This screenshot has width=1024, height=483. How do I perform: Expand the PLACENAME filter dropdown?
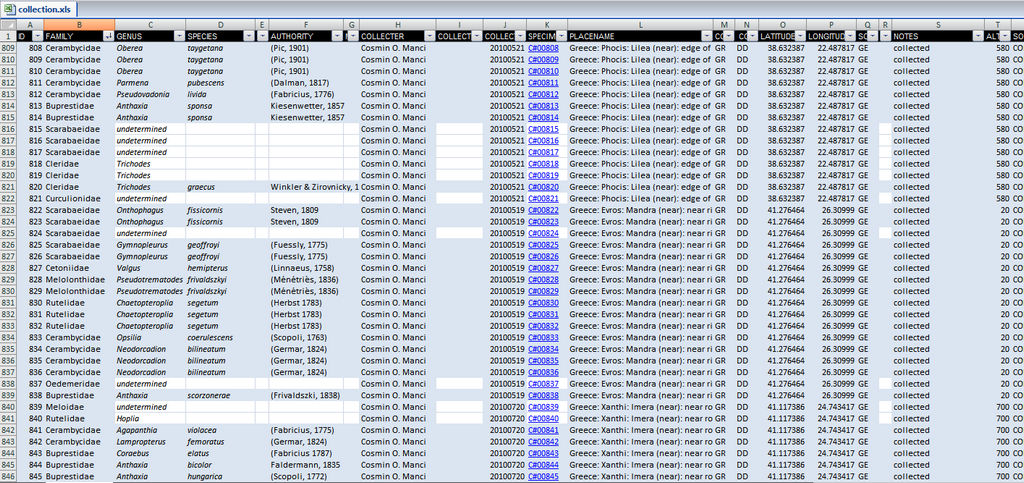pos(707,36)
